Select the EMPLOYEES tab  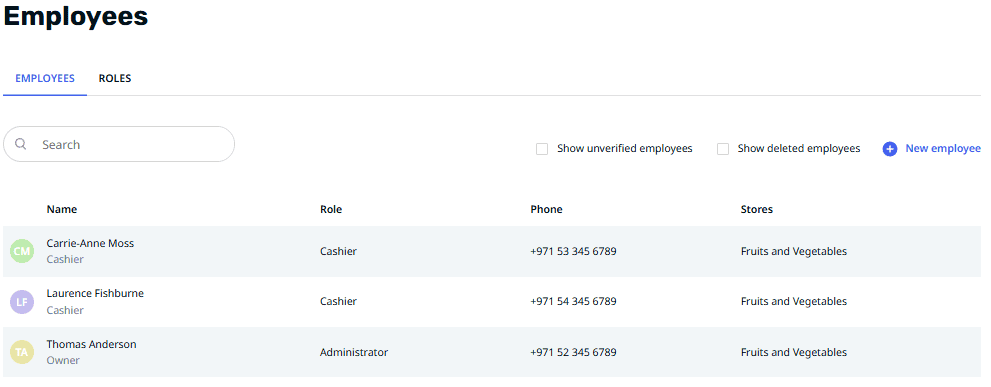pos(45,78)
